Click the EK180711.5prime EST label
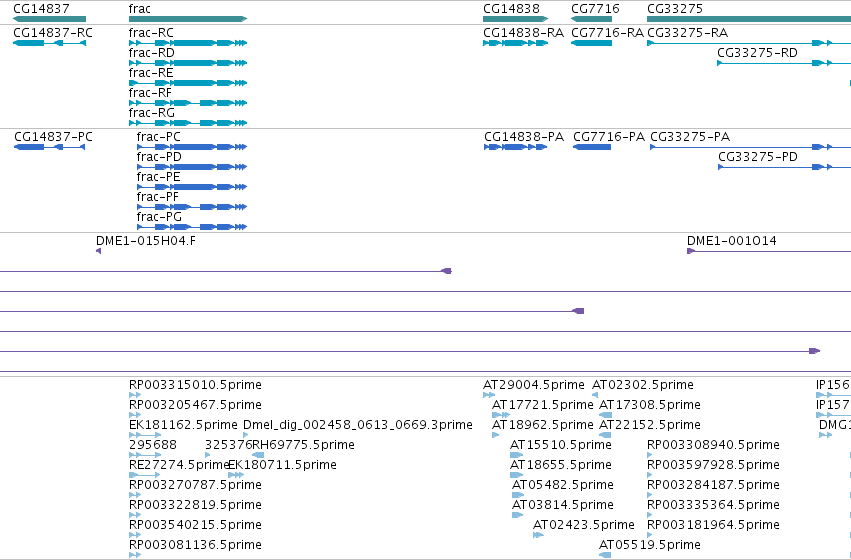 [x=282, y=464]
